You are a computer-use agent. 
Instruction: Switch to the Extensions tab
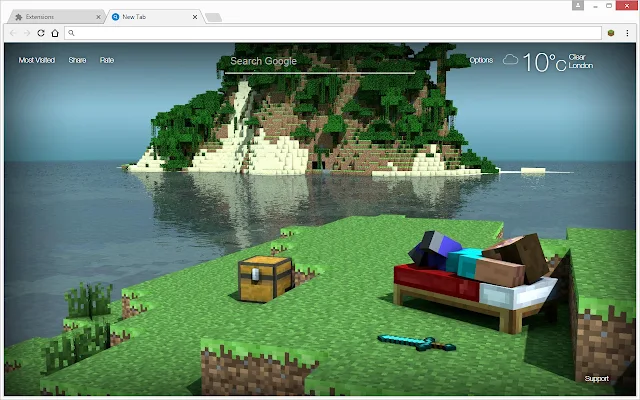[x=55, y=17]
